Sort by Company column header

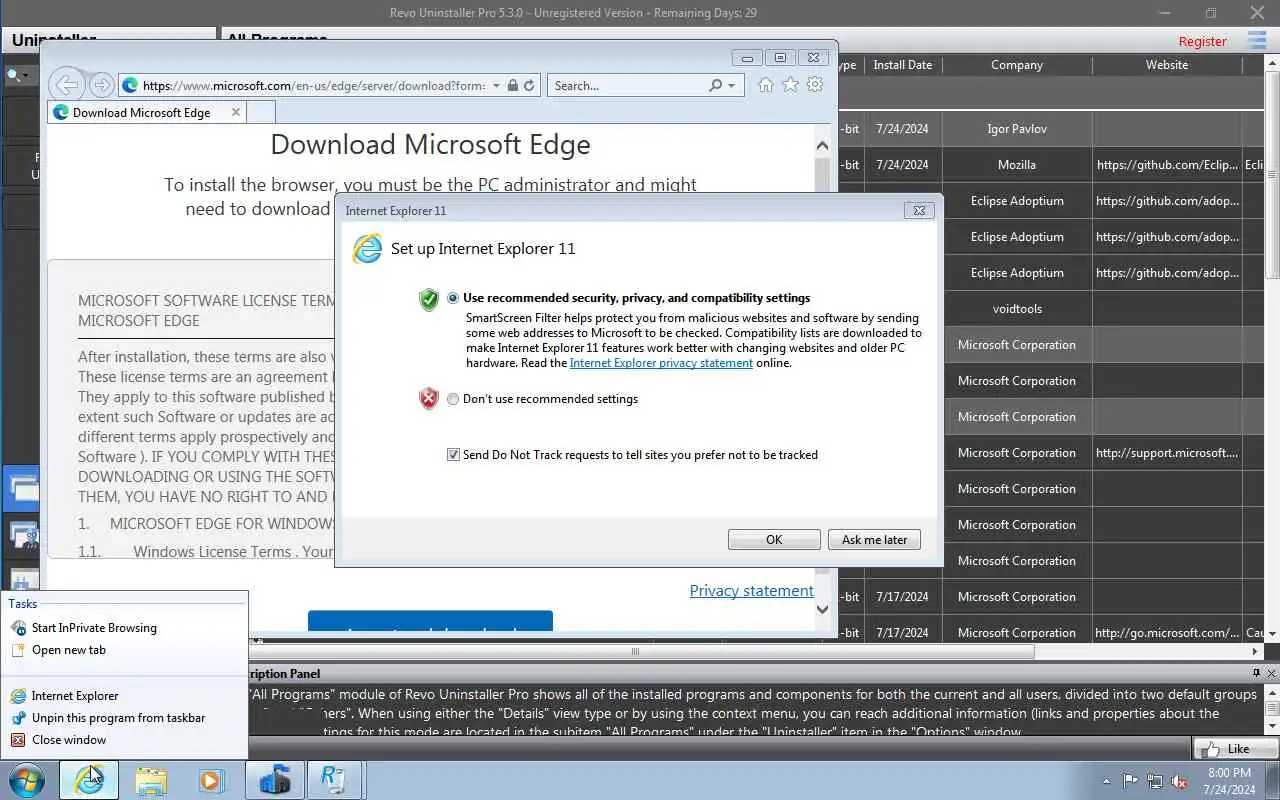point(1017,65)
